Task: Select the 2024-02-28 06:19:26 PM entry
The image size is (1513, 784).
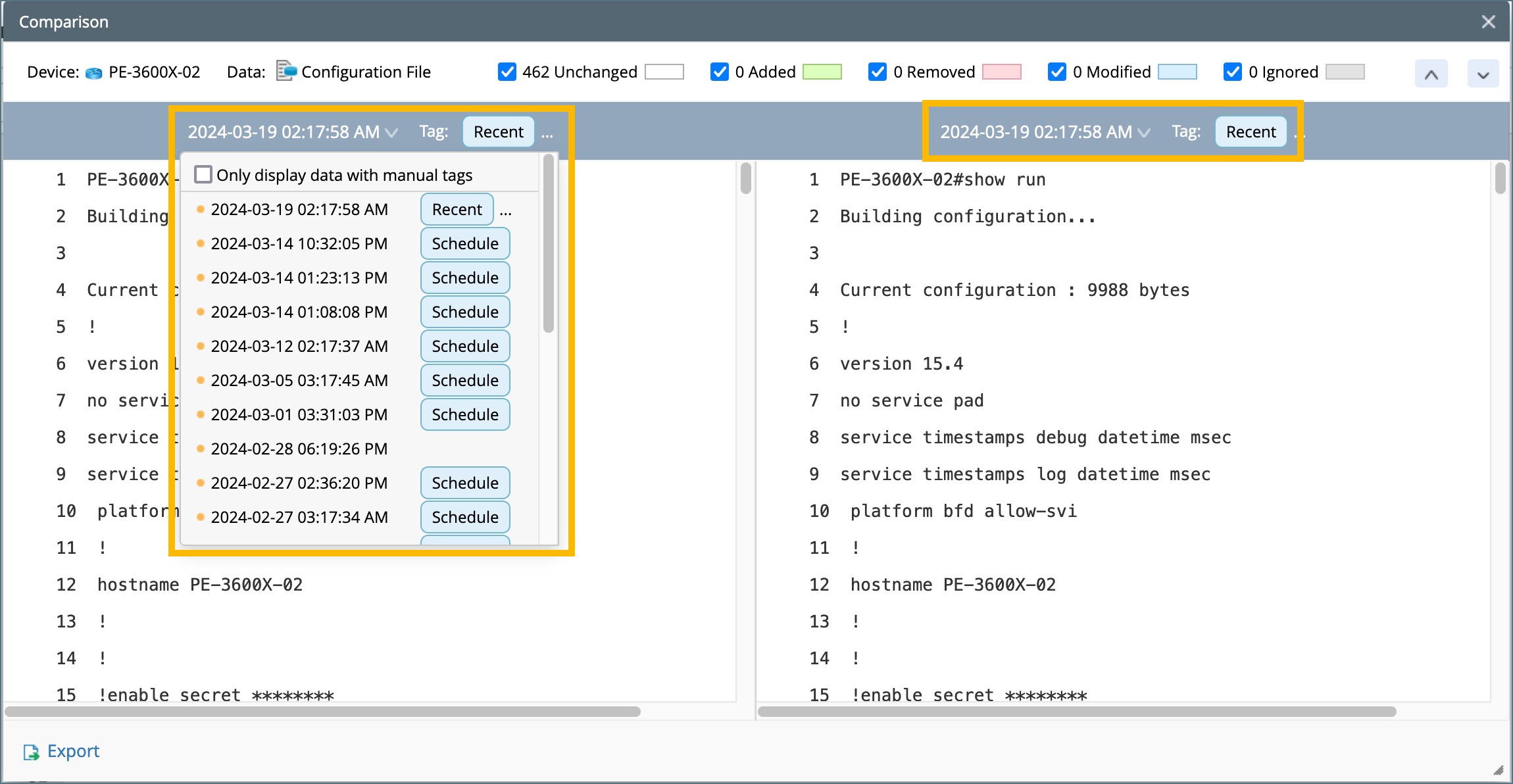Action: pyautogui.click(x=299, y=449)
